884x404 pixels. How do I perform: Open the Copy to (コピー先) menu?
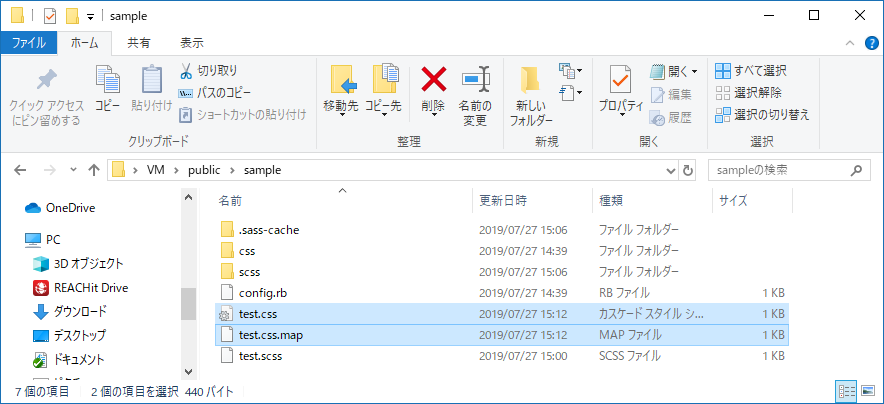pyautogui.click(x=383, y=92)
